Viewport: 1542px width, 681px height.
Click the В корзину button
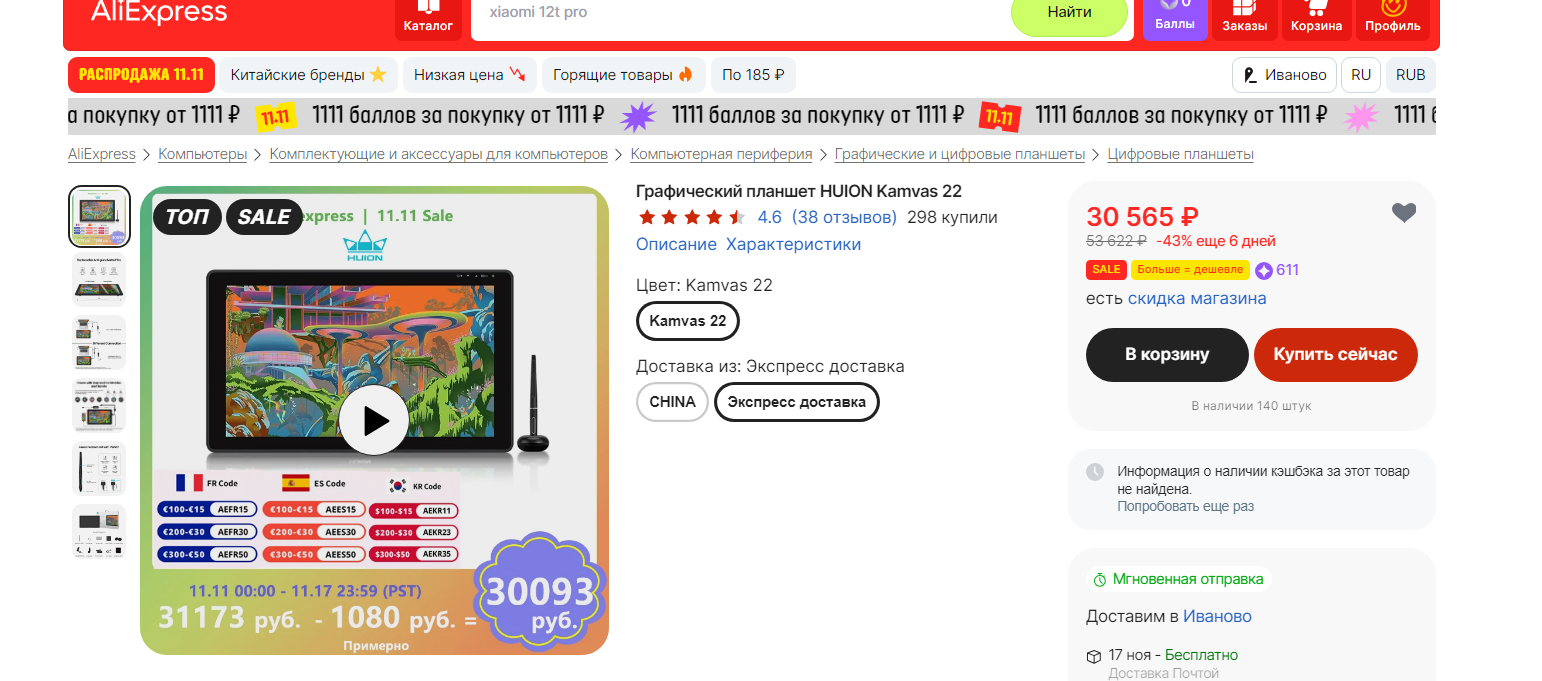[1167, 355]
